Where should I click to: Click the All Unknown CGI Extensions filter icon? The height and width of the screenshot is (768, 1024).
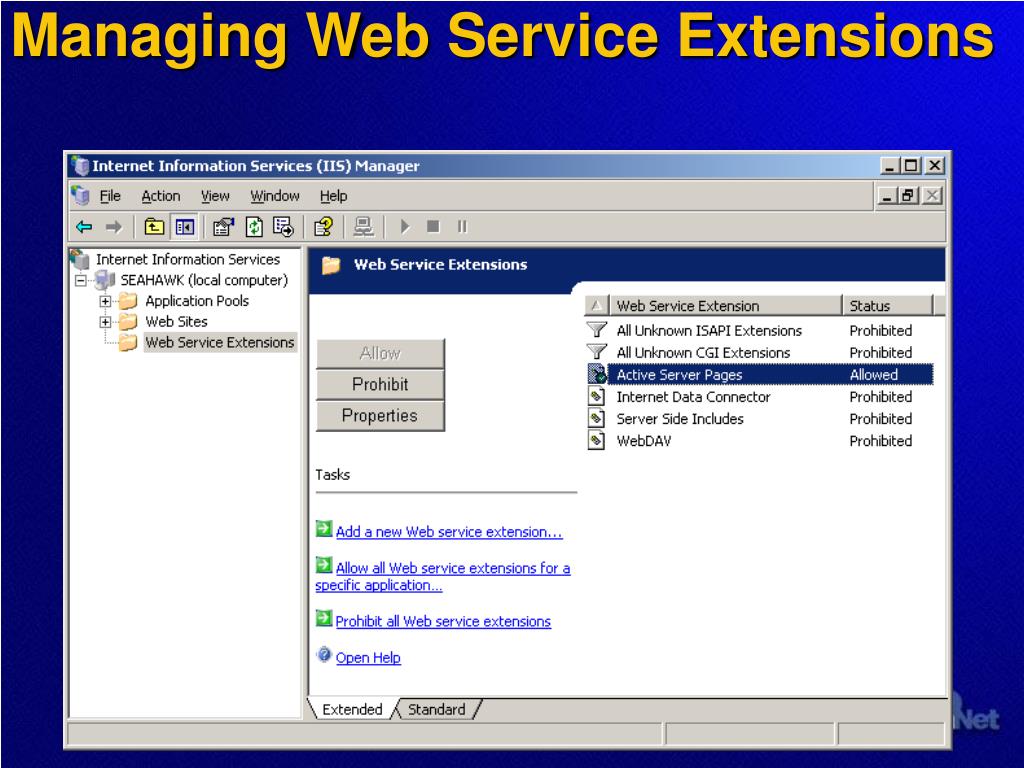tap(596, 352)
